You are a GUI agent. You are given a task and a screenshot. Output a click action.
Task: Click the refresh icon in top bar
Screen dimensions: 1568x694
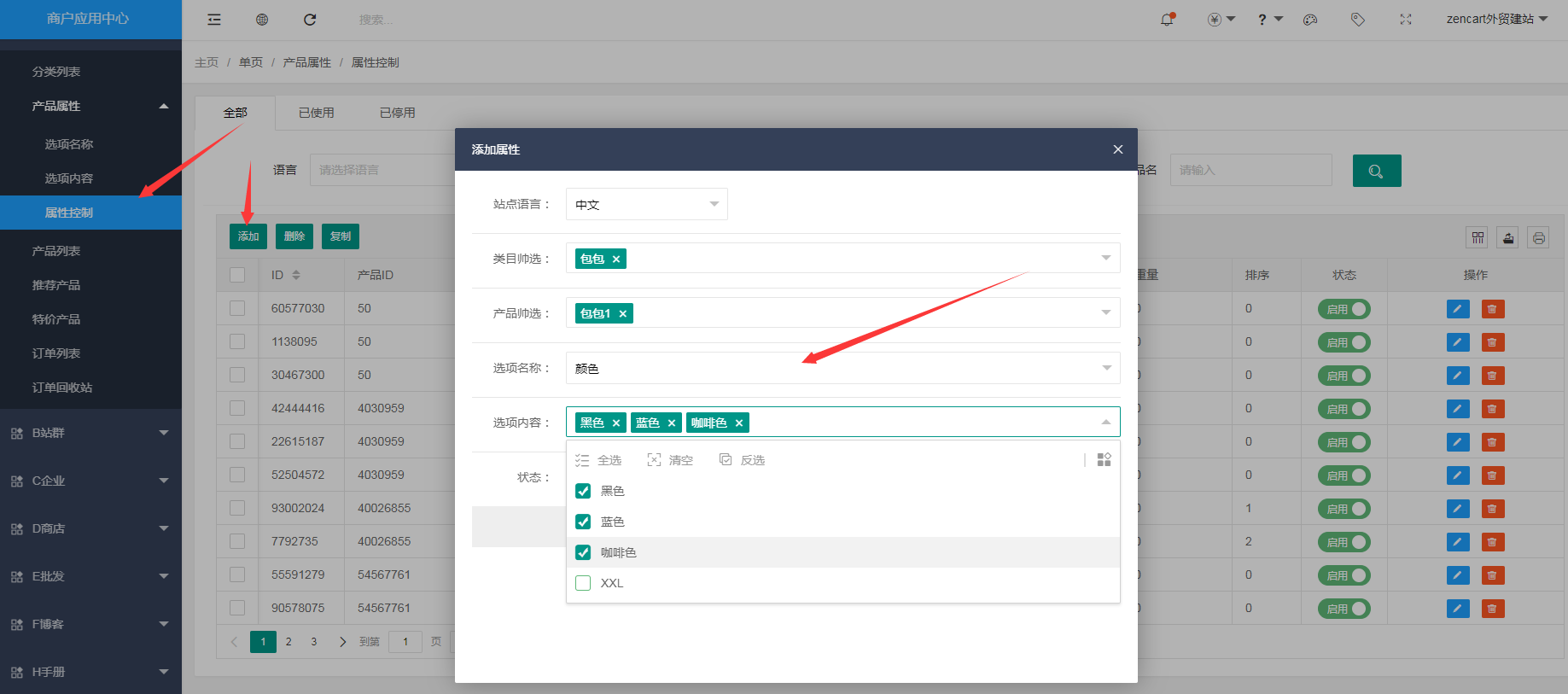point(310,20)
